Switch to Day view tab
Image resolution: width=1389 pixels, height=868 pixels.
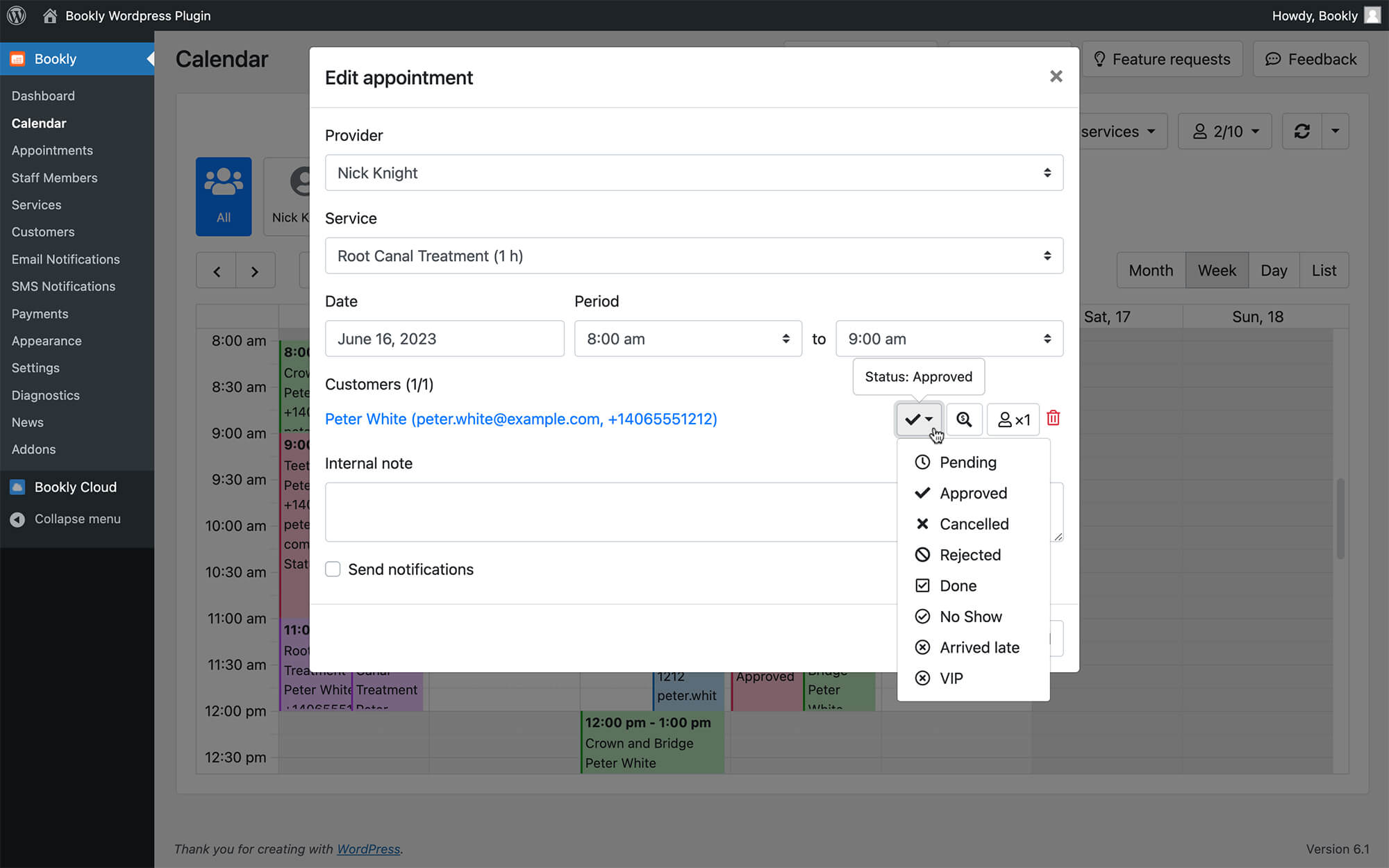click(x=1274, y=271)
